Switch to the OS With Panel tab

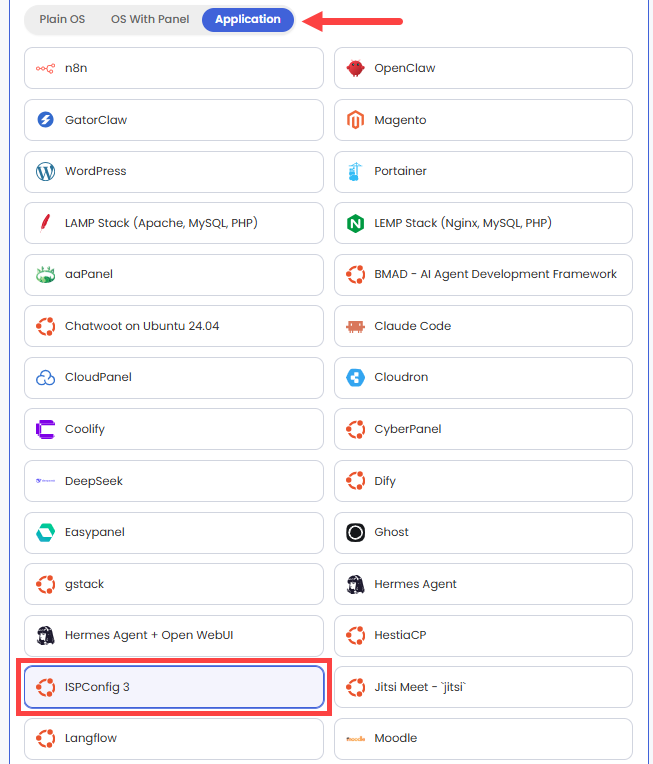pos(150,19)
